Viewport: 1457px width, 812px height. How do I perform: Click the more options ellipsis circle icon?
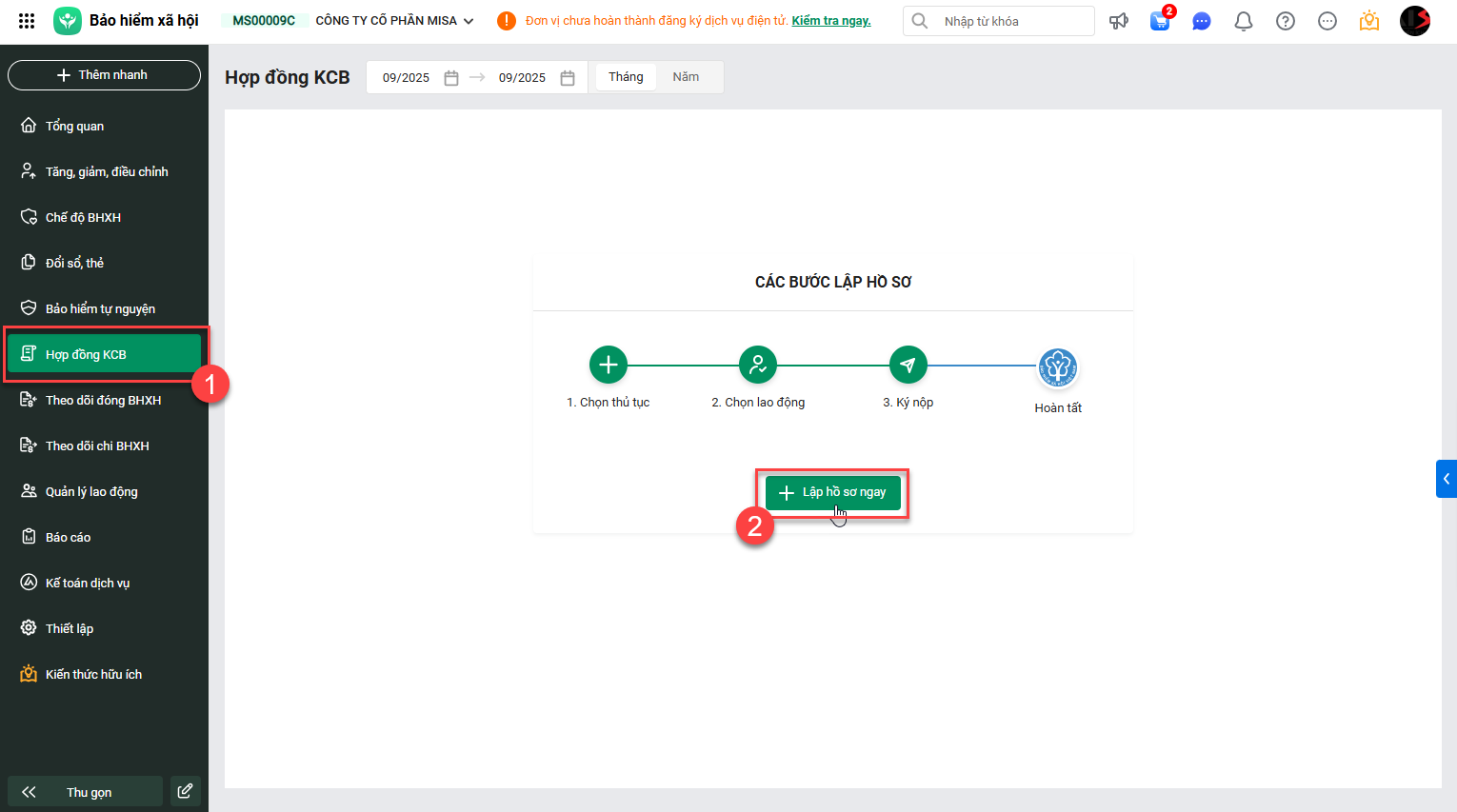pyautogui.click(x=1327, y=21)
